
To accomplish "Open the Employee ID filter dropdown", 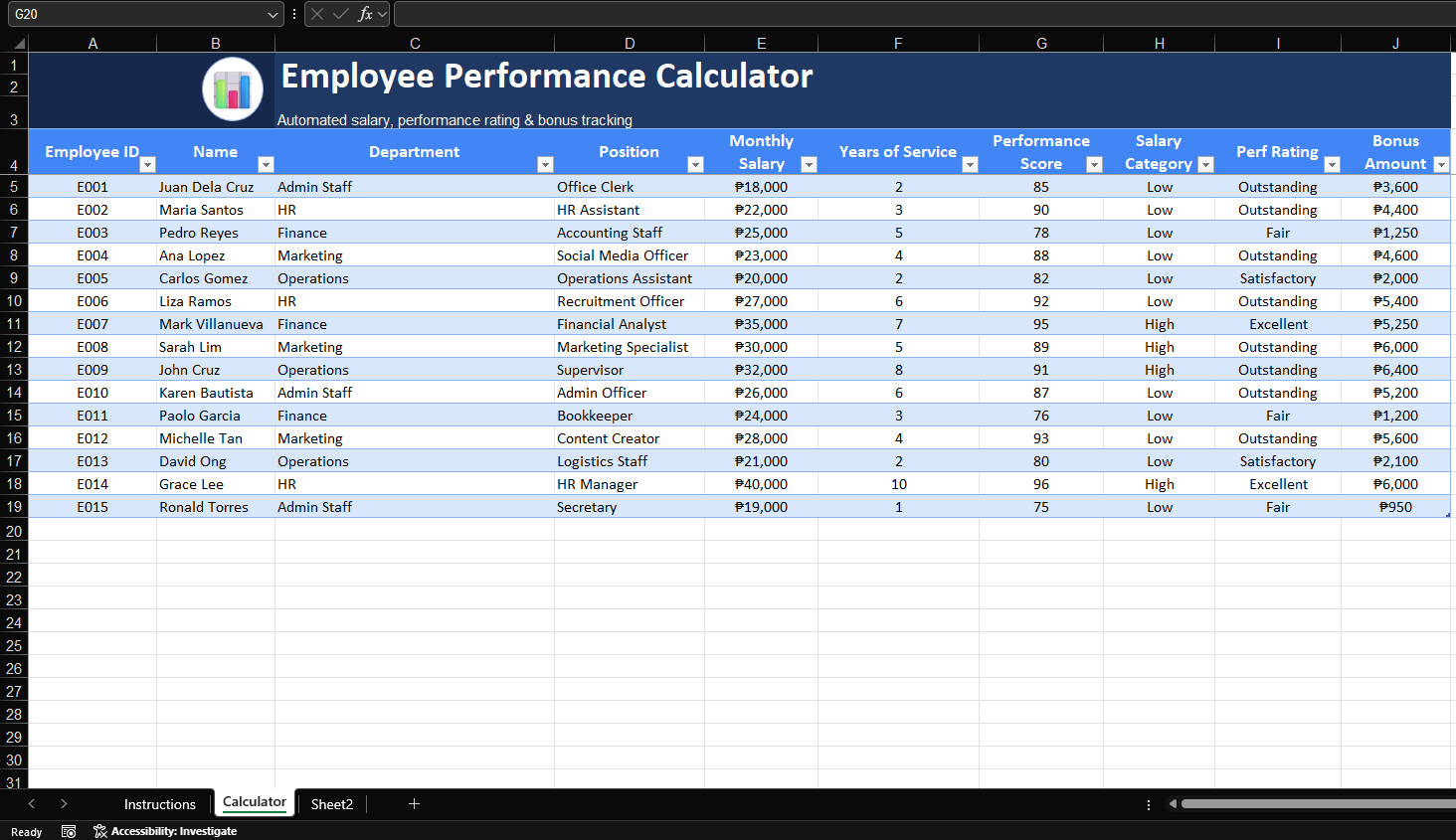I will (x=147, y=165).
